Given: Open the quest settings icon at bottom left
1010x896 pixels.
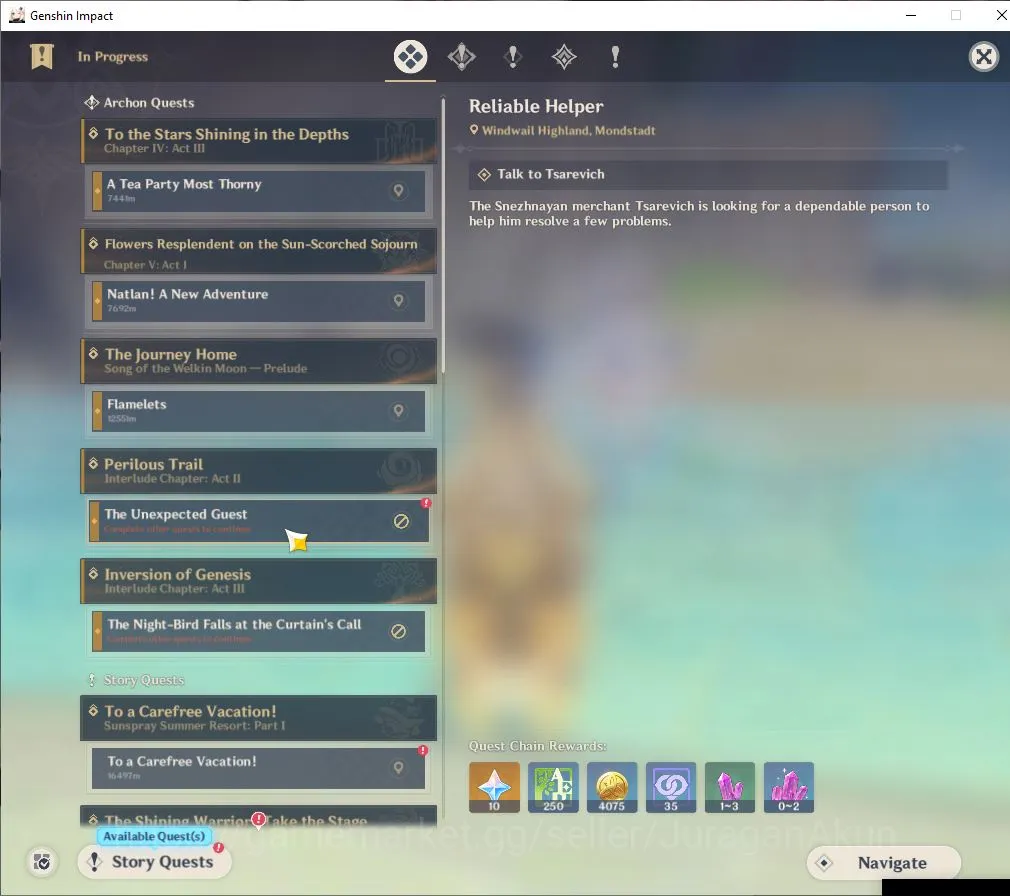Looking at the screenshot, I should pyautogui.click(x=42, y=862).
